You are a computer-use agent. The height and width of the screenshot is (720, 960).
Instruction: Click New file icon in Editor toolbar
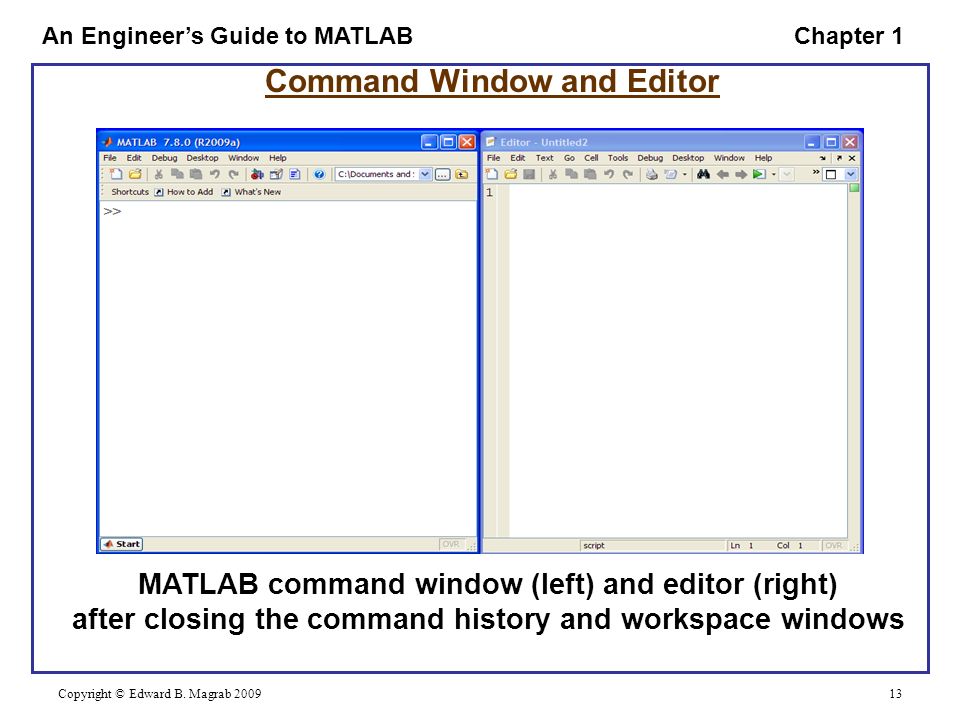tap(492, 174)
